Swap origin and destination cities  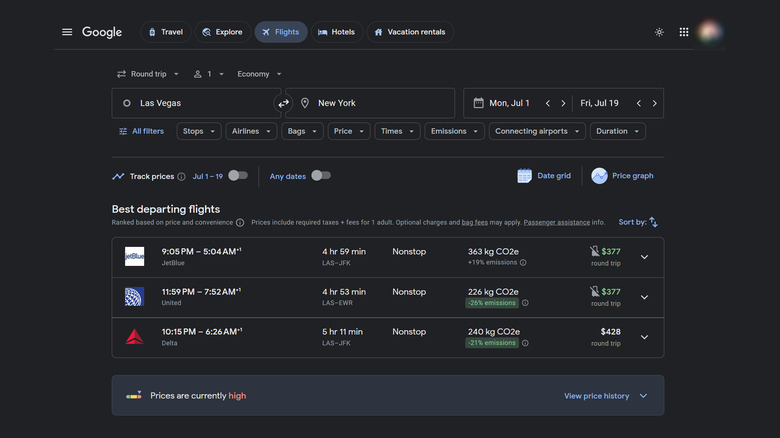283,103
